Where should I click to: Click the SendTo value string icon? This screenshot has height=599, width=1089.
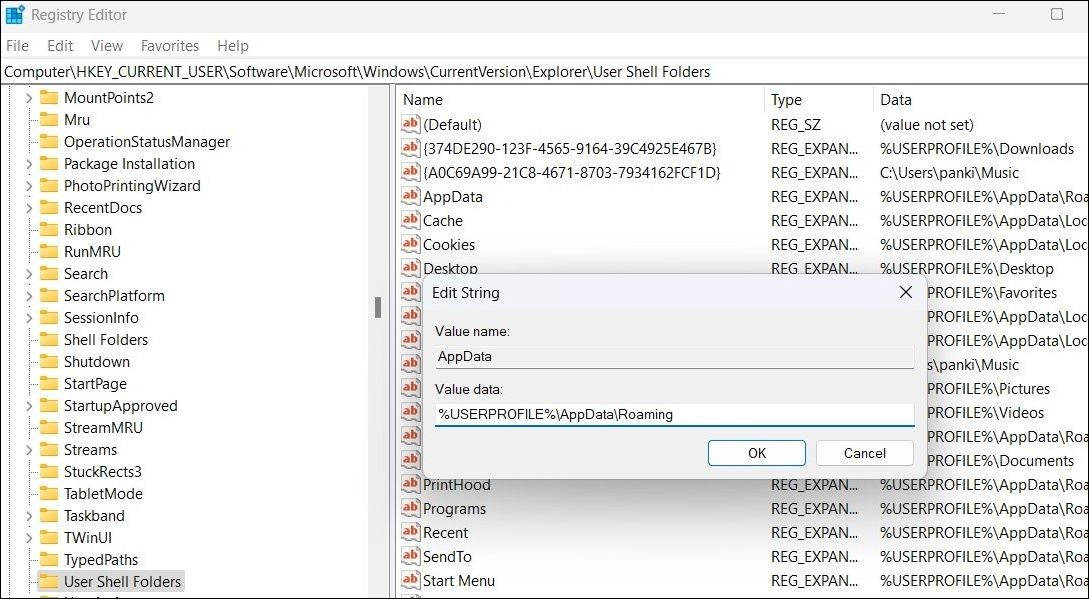411,557
